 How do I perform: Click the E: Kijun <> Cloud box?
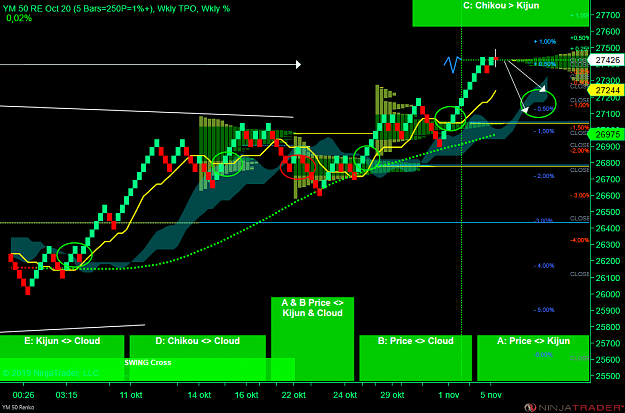(x=62, y=358)
